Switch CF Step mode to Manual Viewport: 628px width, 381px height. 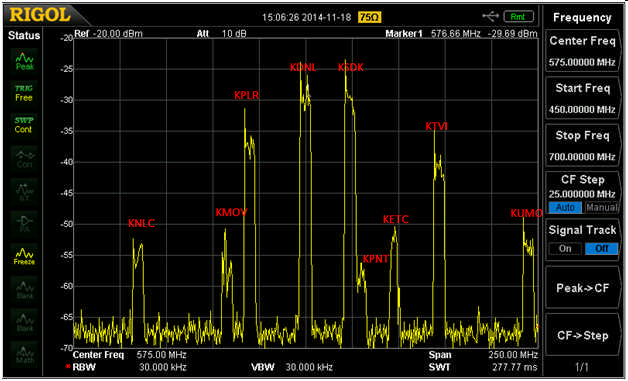(601, 207)
